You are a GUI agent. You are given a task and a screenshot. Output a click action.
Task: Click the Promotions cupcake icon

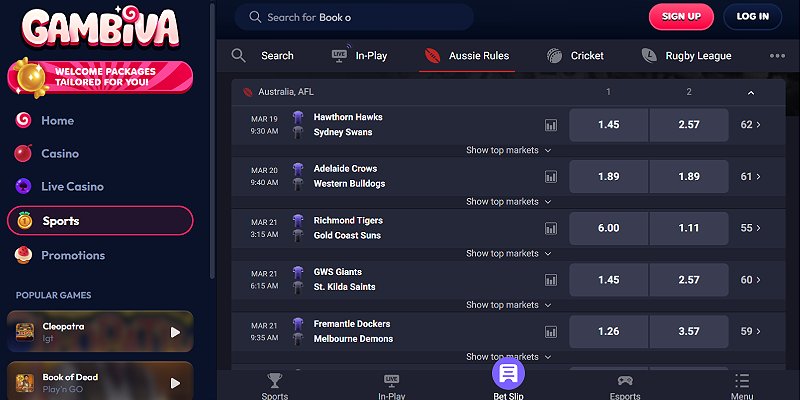tap(23, 255)
